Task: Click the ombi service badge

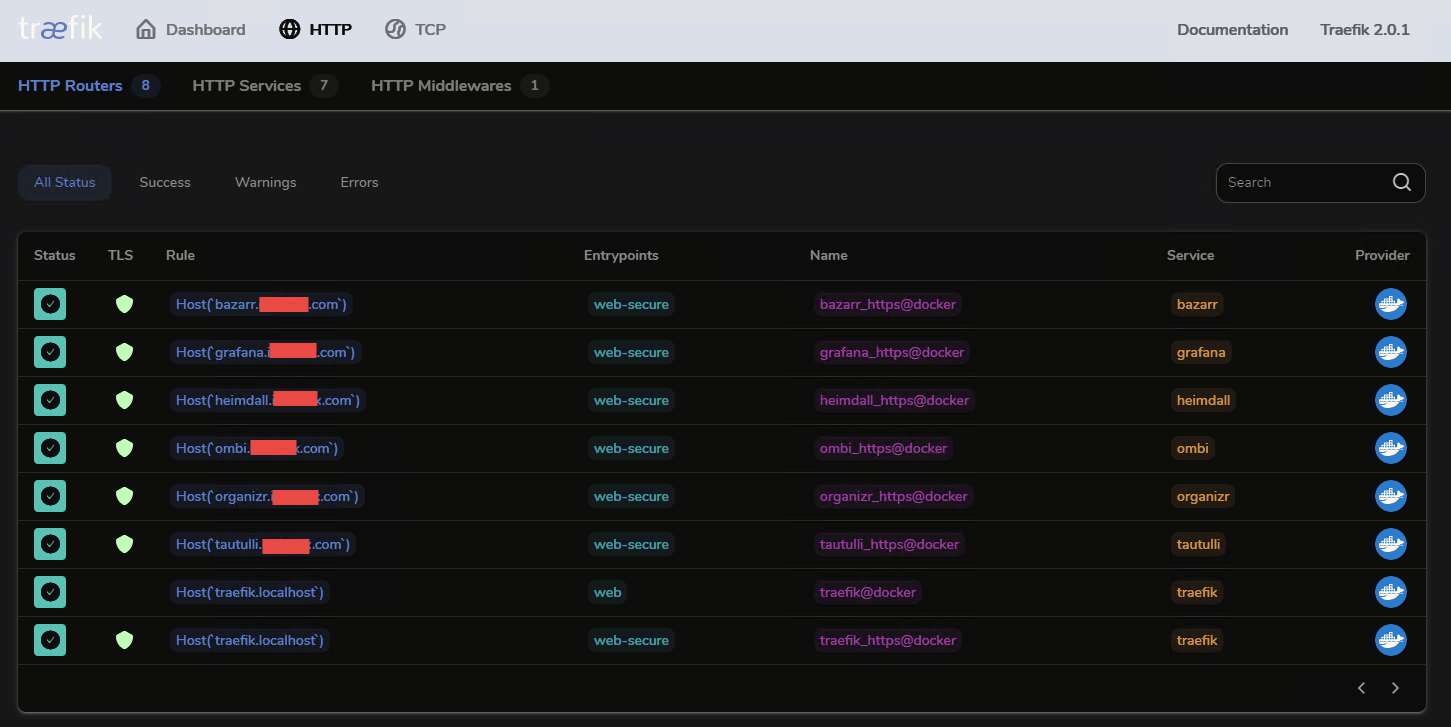Action: [x=1193, y=448]
